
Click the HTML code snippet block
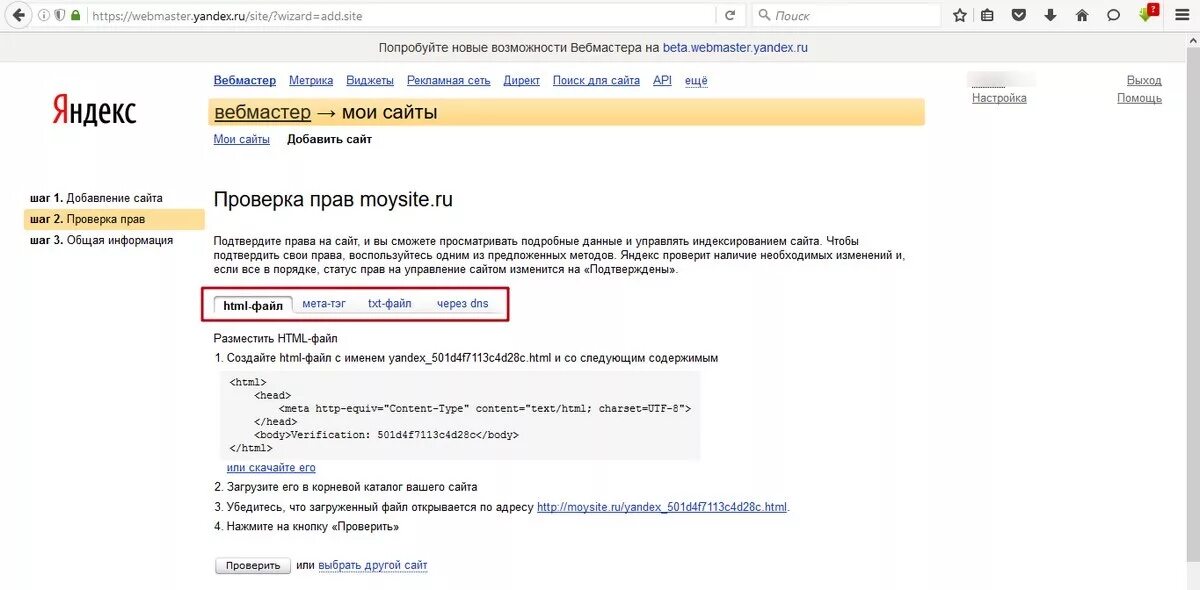(460, 415)
